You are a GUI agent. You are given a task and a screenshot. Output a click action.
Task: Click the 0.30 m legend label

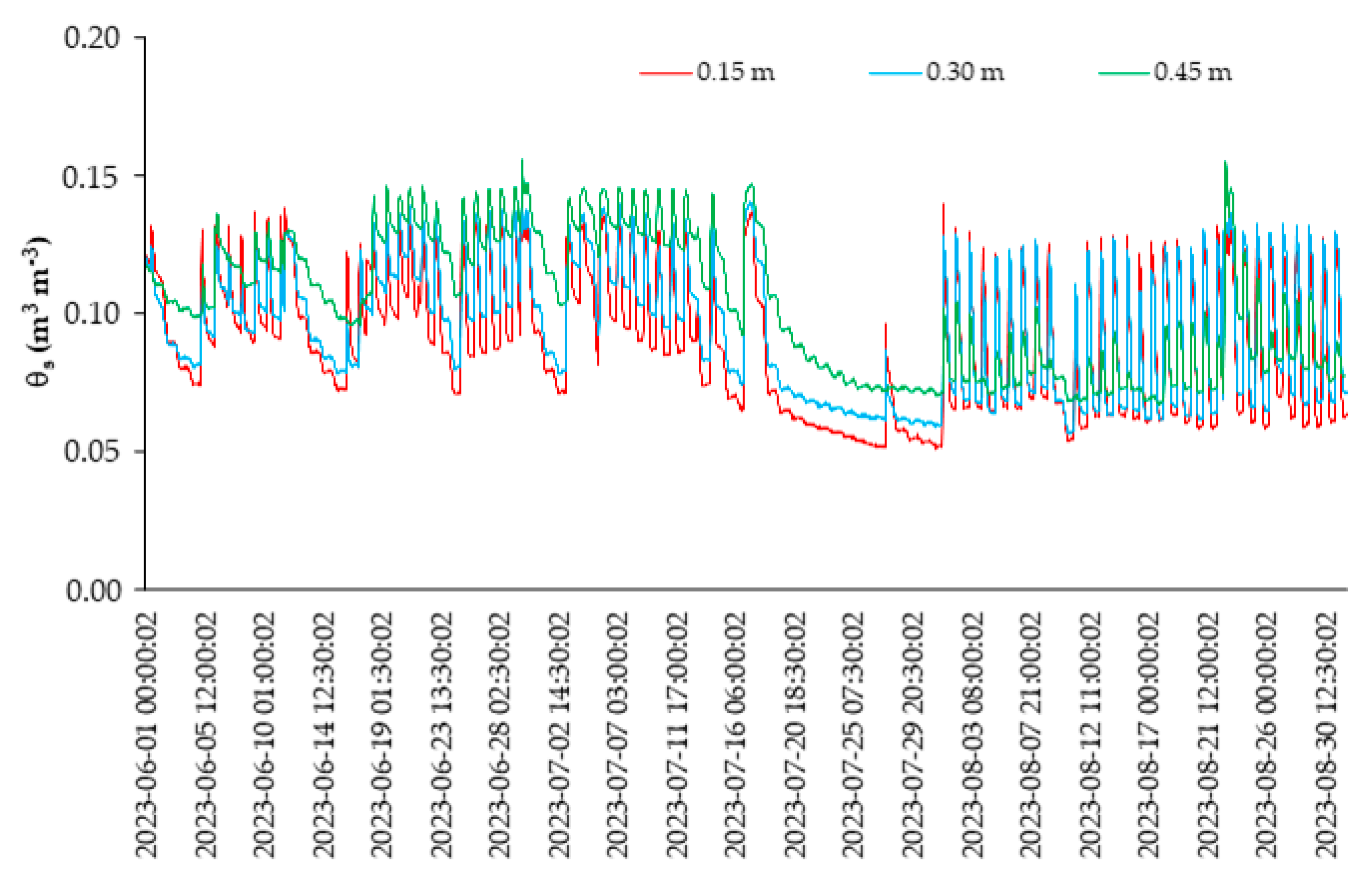click(965, 72)
